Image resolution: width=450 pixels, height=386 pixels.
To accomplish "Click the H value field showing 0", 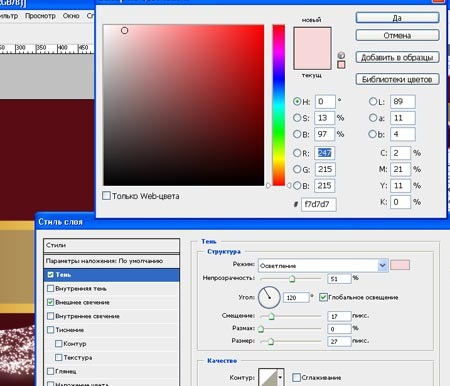I will pos(325,101).
